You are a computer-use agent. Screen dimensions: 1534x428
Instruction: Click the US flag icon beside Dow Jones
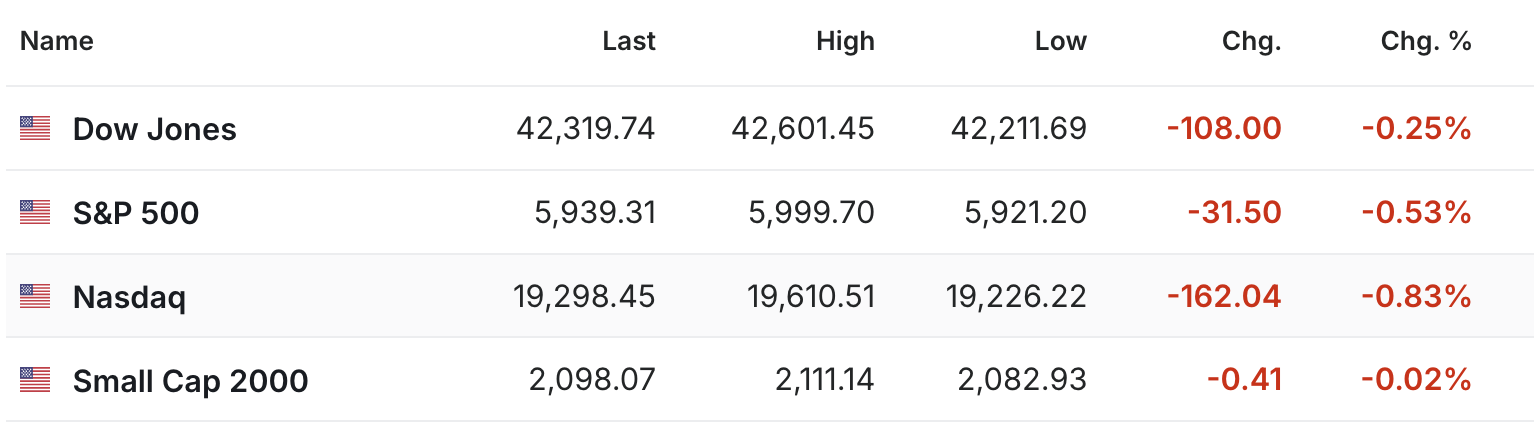(x=35, y=128)
